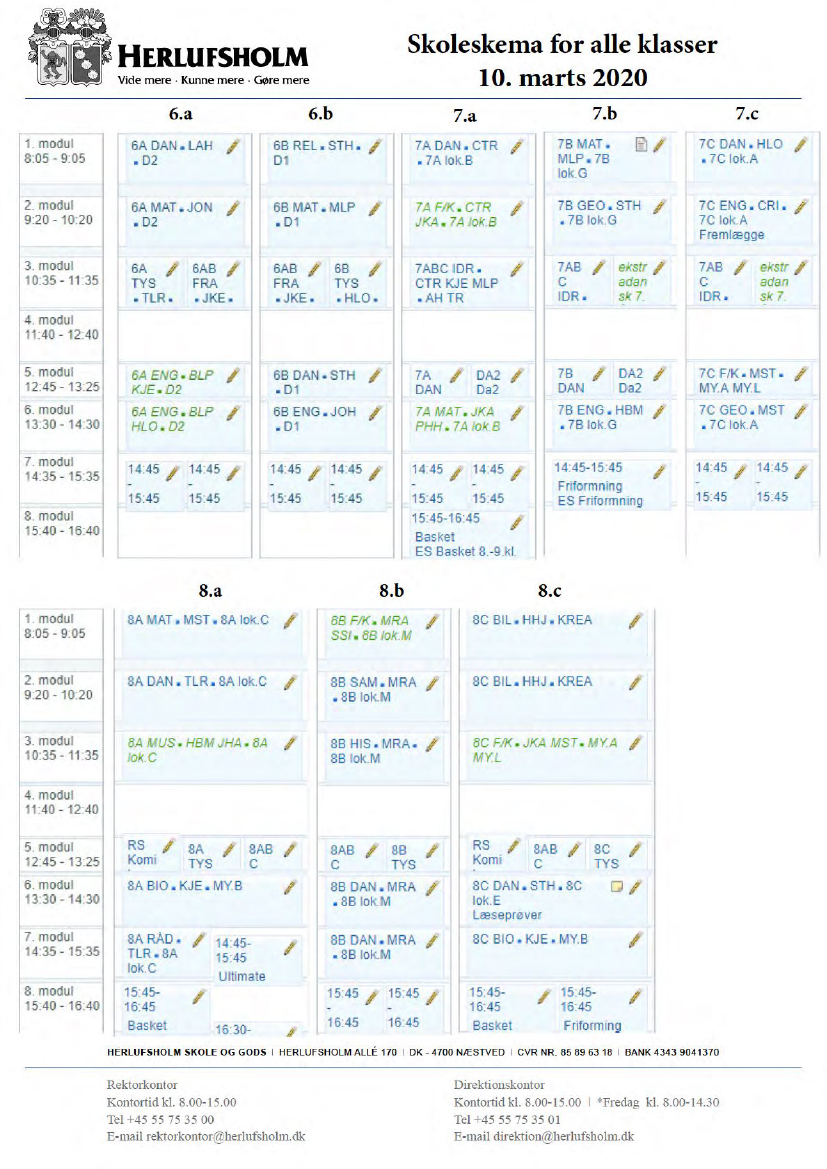Edit 8C BIO KJE lesson pencil
The height and width of the screenshot is (1169, 827).
coord(634,940)
